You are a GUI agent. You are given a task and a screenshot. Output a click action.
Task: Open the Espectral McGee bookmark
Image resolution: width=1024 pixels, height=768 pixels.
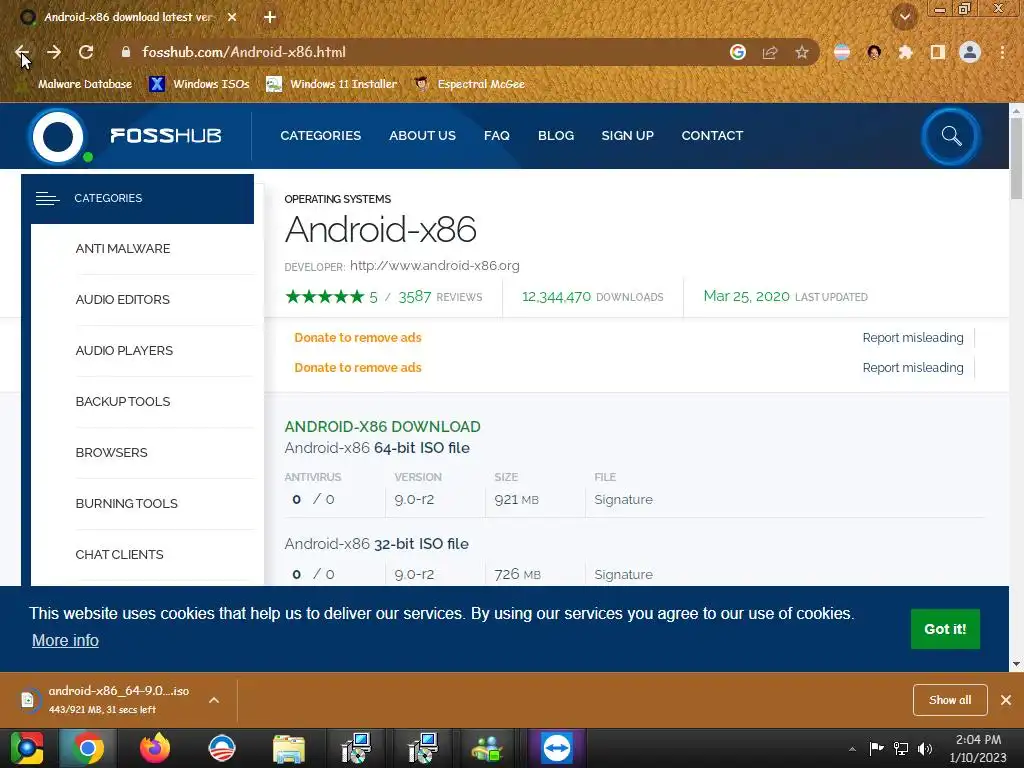point(470,84)
